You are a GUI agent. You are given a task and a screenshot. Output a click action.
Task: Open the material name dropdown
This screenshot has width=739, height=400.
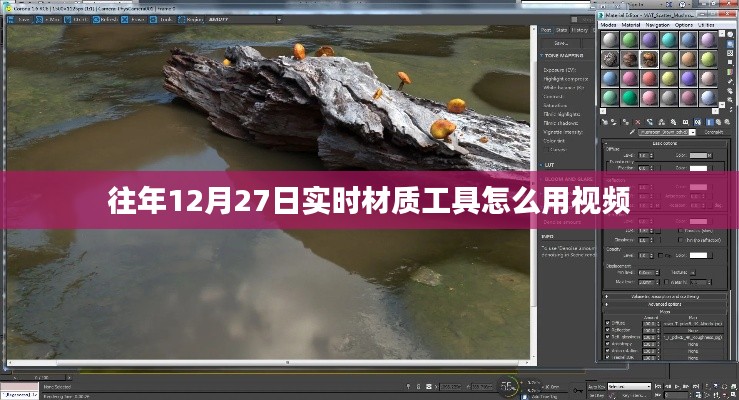tap(667, 131)
